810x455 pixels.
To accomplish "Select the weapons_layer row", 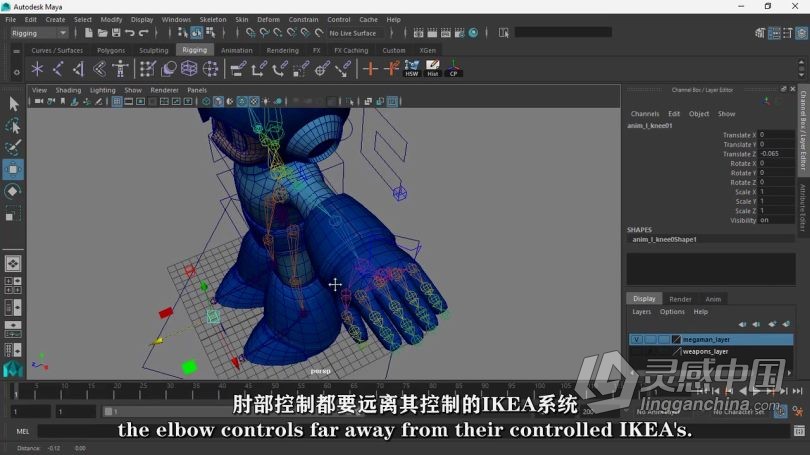I will 711,351.
